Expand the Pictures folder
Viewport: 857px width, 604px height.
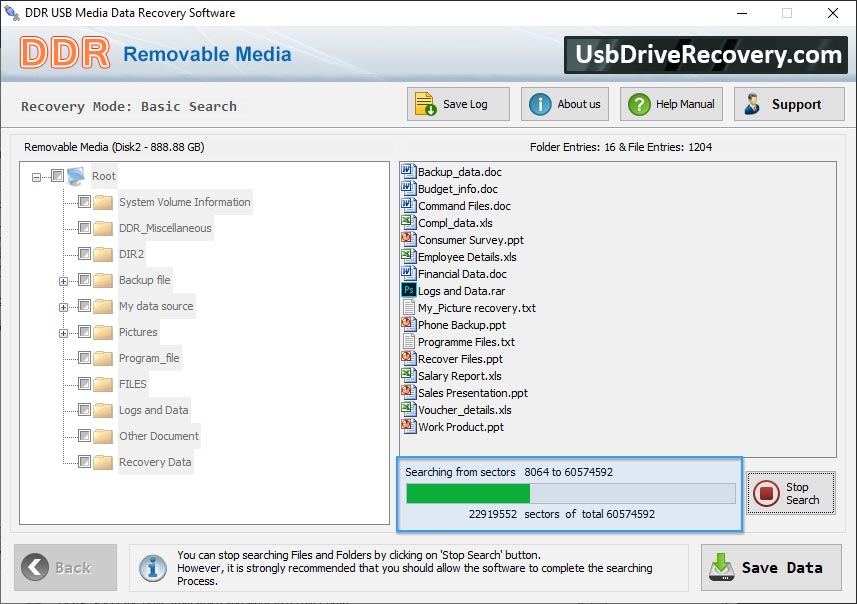(x=63, y=333)
